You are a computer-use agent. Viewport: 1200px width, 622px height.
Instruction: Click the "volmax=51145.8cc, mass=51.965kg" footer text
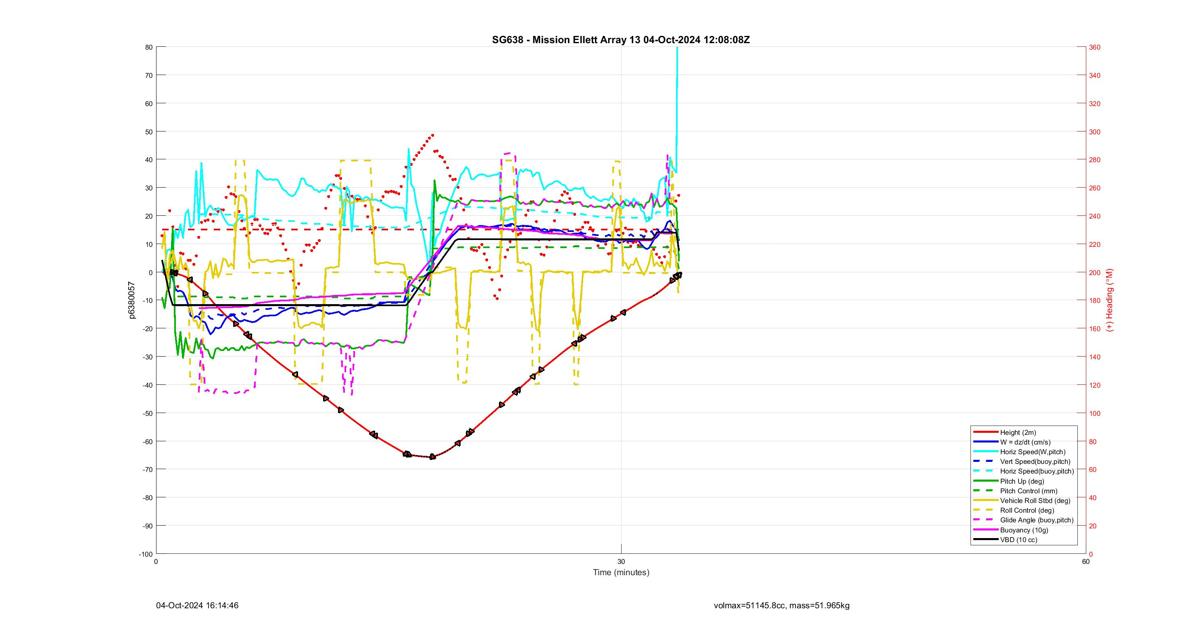782,605
